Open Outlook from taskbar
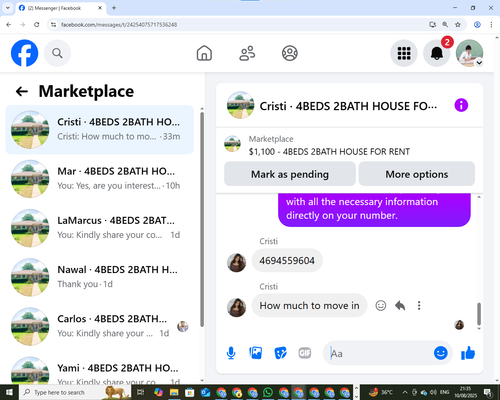The height and width of the screenshot is (400, 500). pos(205,392)
